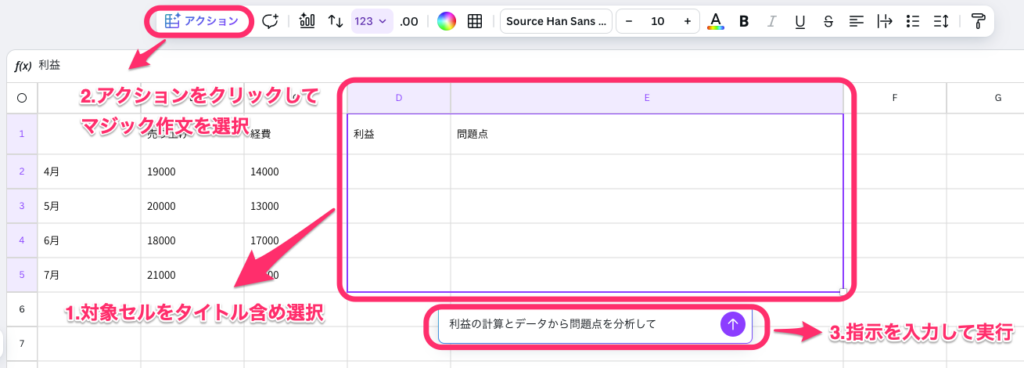
Task: Decrease font size with minus button
Action: [x=628, y=21]
